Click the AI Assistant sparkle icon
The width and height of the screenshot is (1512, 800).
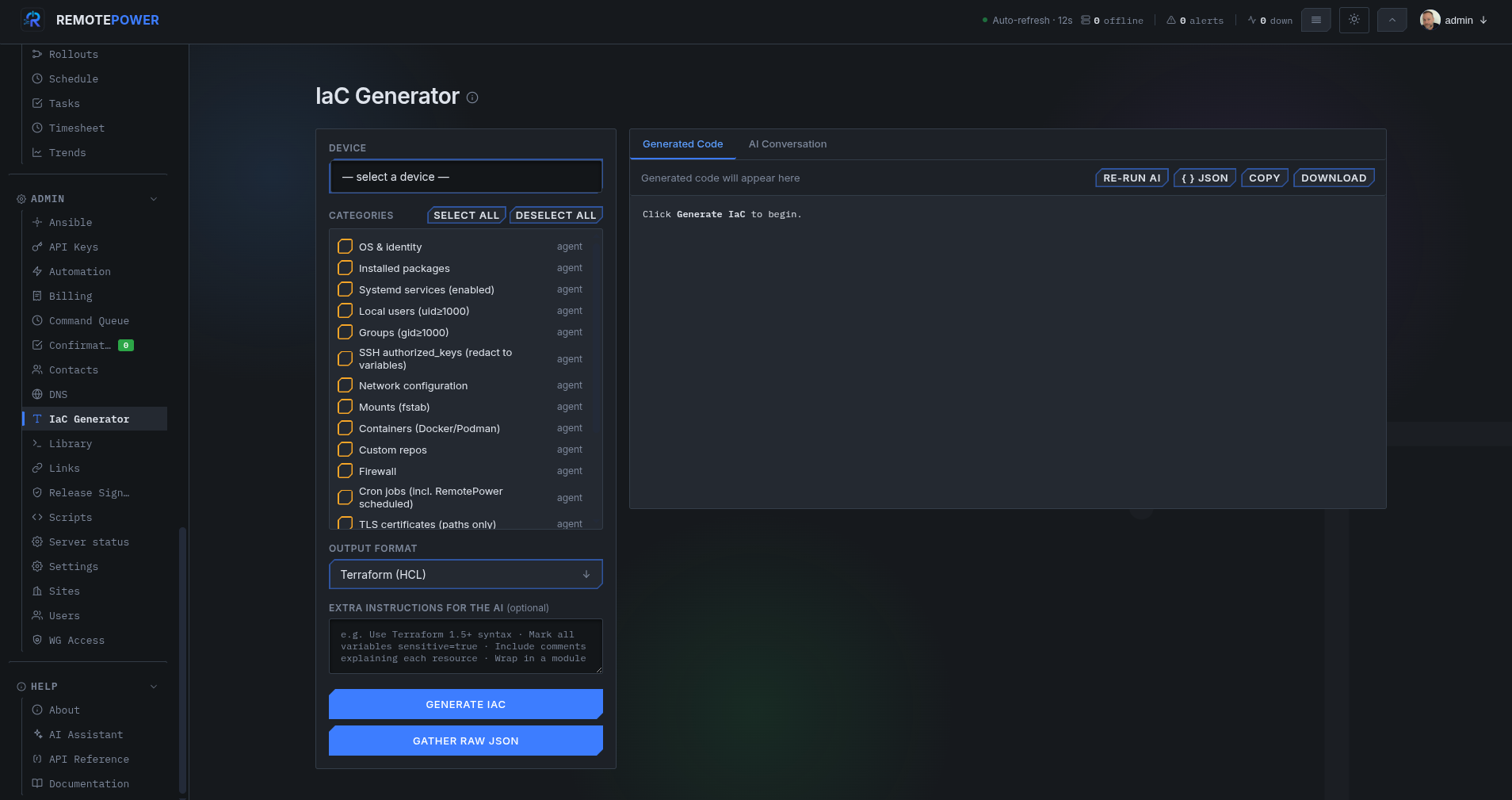pyautogui.click(x=37, y=734)
